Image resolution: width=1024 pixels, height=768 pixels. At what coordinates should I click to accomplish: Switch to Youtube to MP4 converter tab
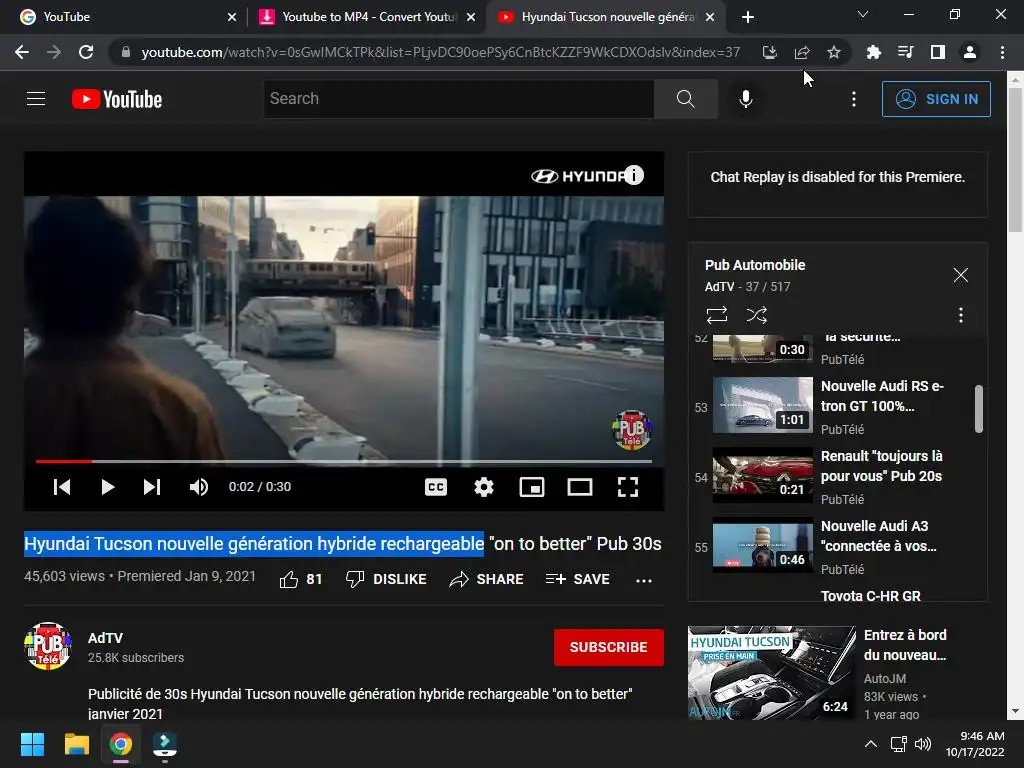point(368,17)
